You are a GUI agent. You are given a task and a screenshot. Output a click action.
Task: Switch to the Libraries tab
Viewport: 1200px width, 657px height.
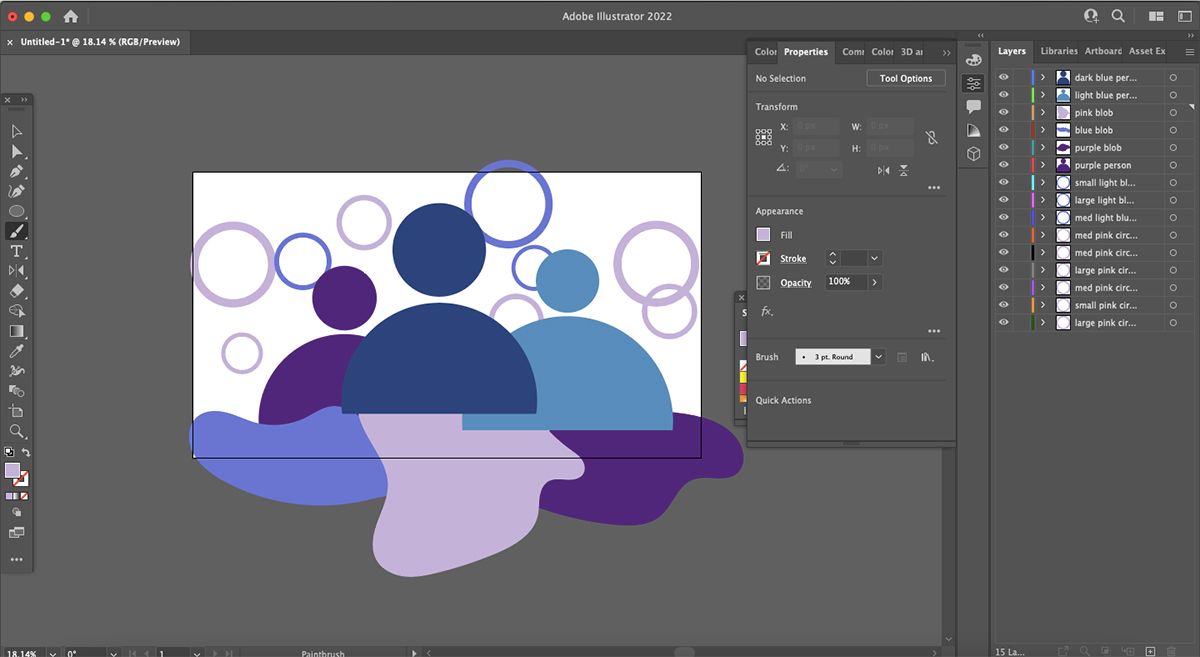tap(1058, 51)
